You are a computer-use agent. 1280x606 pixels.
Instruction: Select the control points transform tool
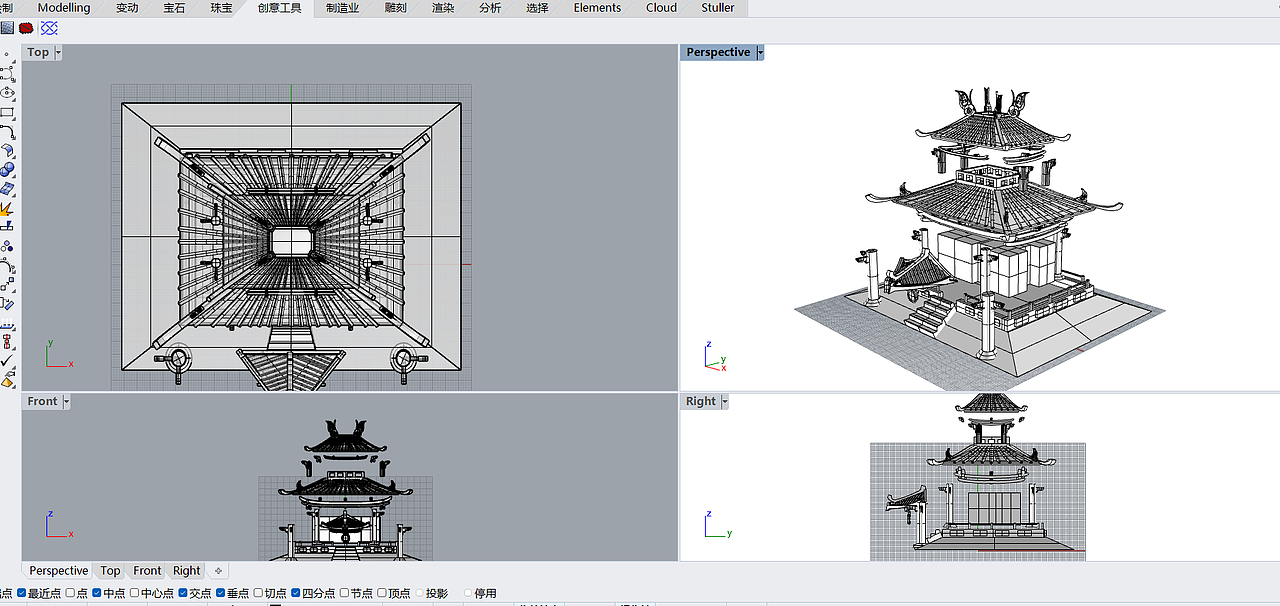[x=8, y=285]
